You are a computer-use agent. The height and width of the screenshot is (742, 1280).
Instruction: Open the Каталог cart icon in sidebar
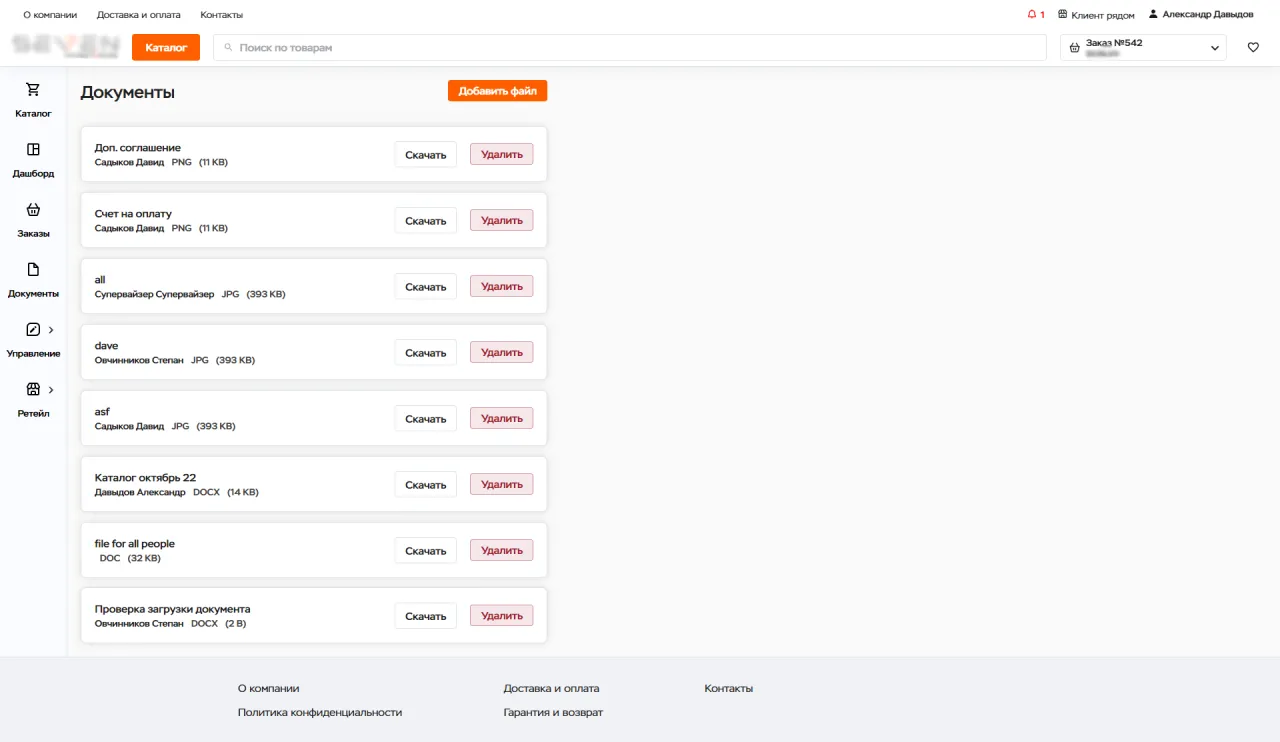33,90
